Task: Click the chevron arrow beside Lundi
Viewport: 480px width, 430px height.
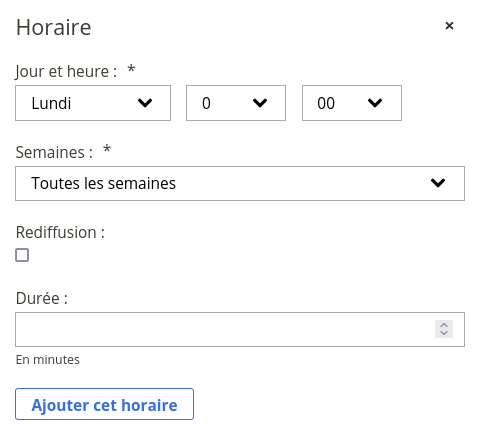Action: pyautogui.click(x=145, y=103)
